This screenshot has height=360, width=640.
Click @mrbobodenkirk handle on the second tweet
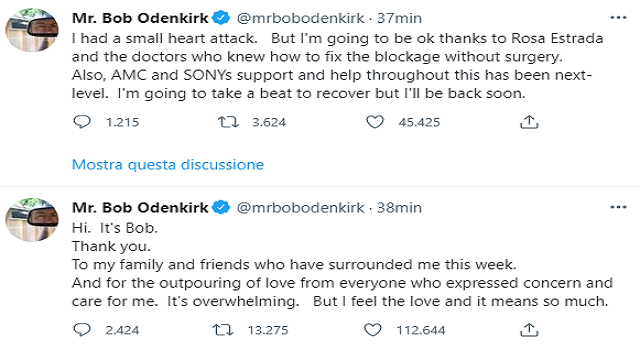pyautogui.click(x=300, y=208)
